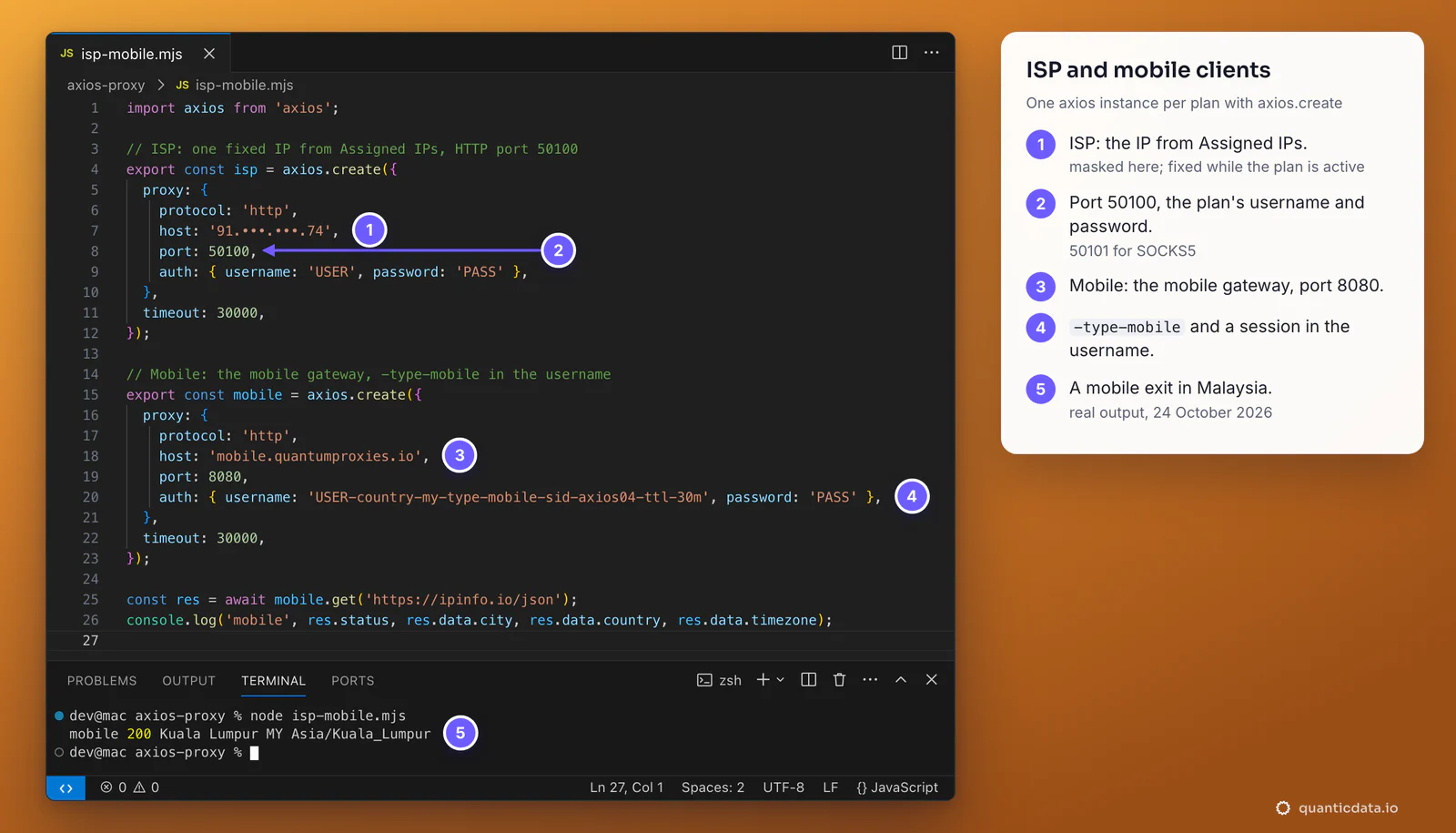The width and height of the screenshot is (1456, 833).
Task: Select the isp-mobile.mjs file tab
Action: pos(139,53)
